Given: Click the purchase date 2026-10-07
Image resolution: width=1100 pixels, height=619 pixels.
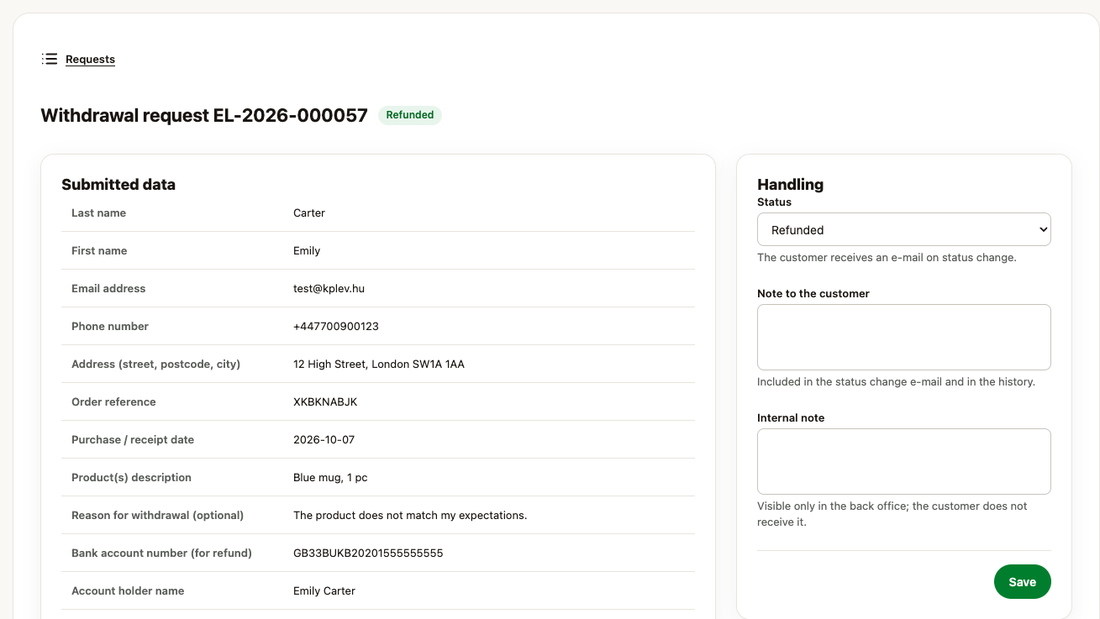Looking at the screenshot, I should (x=323, y=440).
